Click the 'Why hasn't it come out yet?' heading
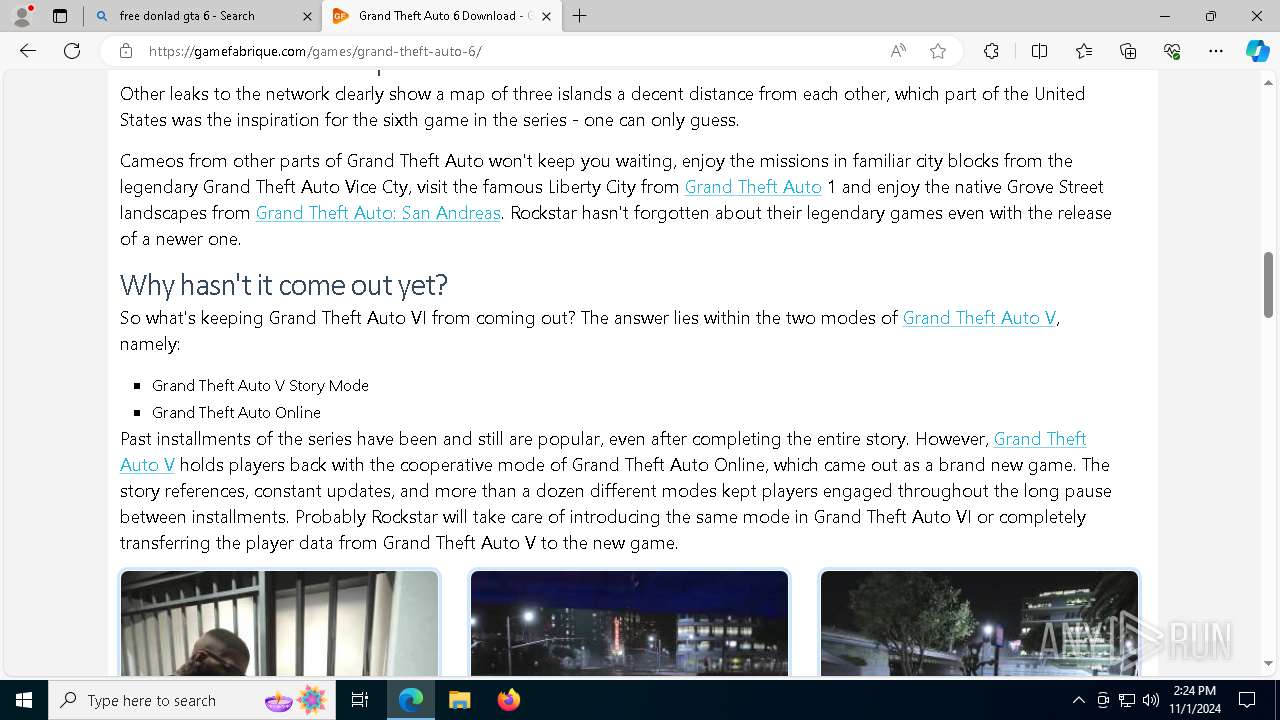Screen dimensions: 1280x720 [284, 285]
